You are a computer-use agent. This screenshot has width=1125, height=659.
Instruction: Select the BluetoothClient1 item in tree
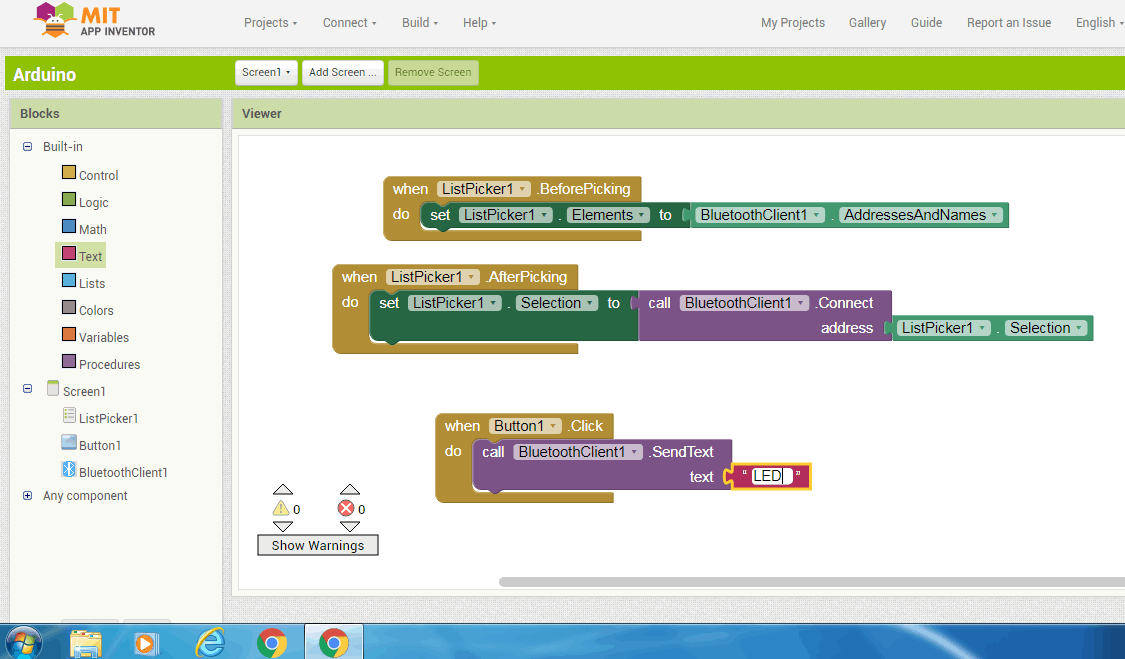pos(123,472)
